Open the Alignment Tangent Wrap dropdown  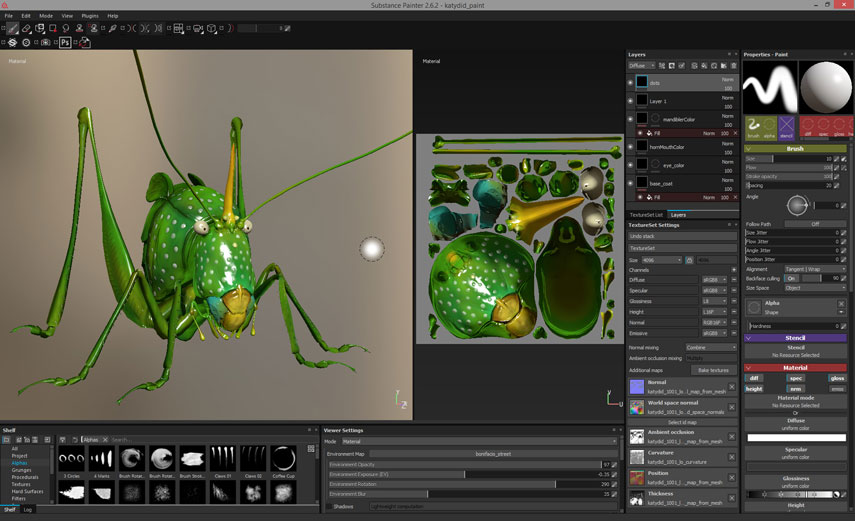(815, 269)
